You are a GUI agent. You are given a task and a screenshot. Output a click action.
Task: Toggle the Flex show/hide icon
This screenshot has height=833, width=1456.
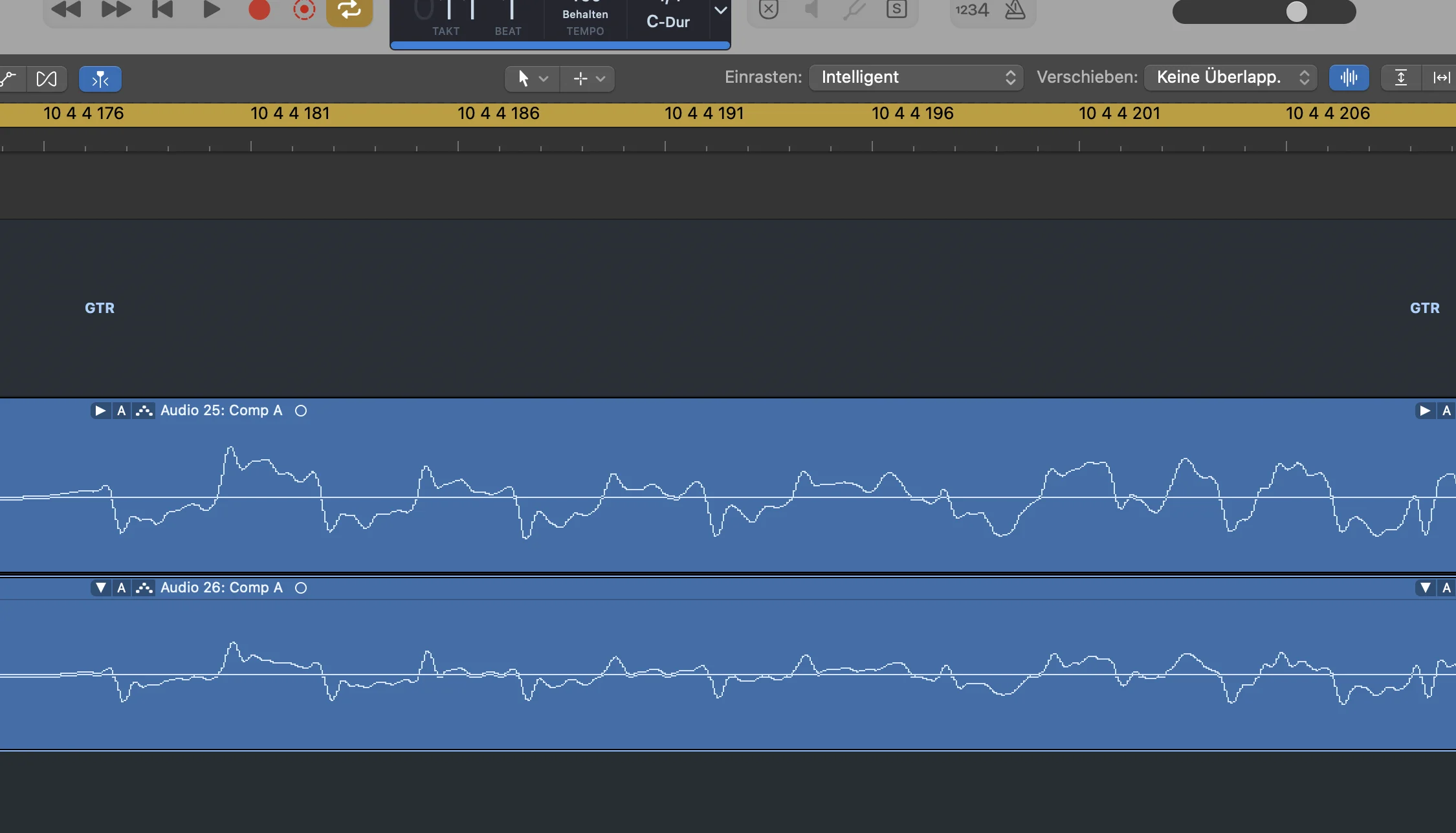47,79
